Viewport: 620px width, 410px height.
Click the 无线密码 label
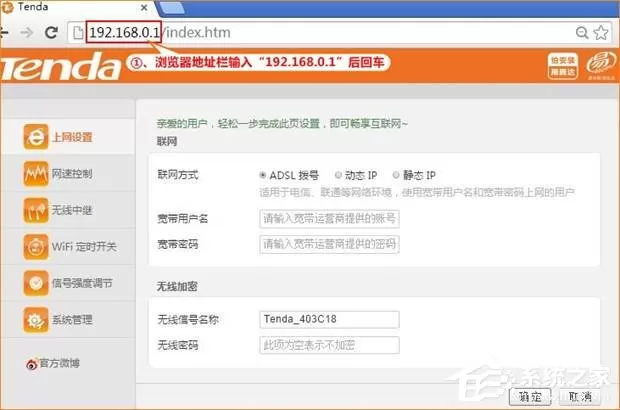[x=178, y=345]
